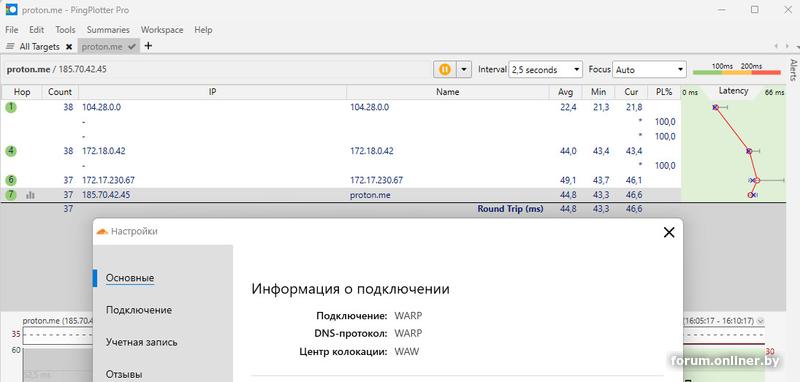Screen dimensions: 800x382
Task: Open the Alerts side panel
Action: click(793, 70)
